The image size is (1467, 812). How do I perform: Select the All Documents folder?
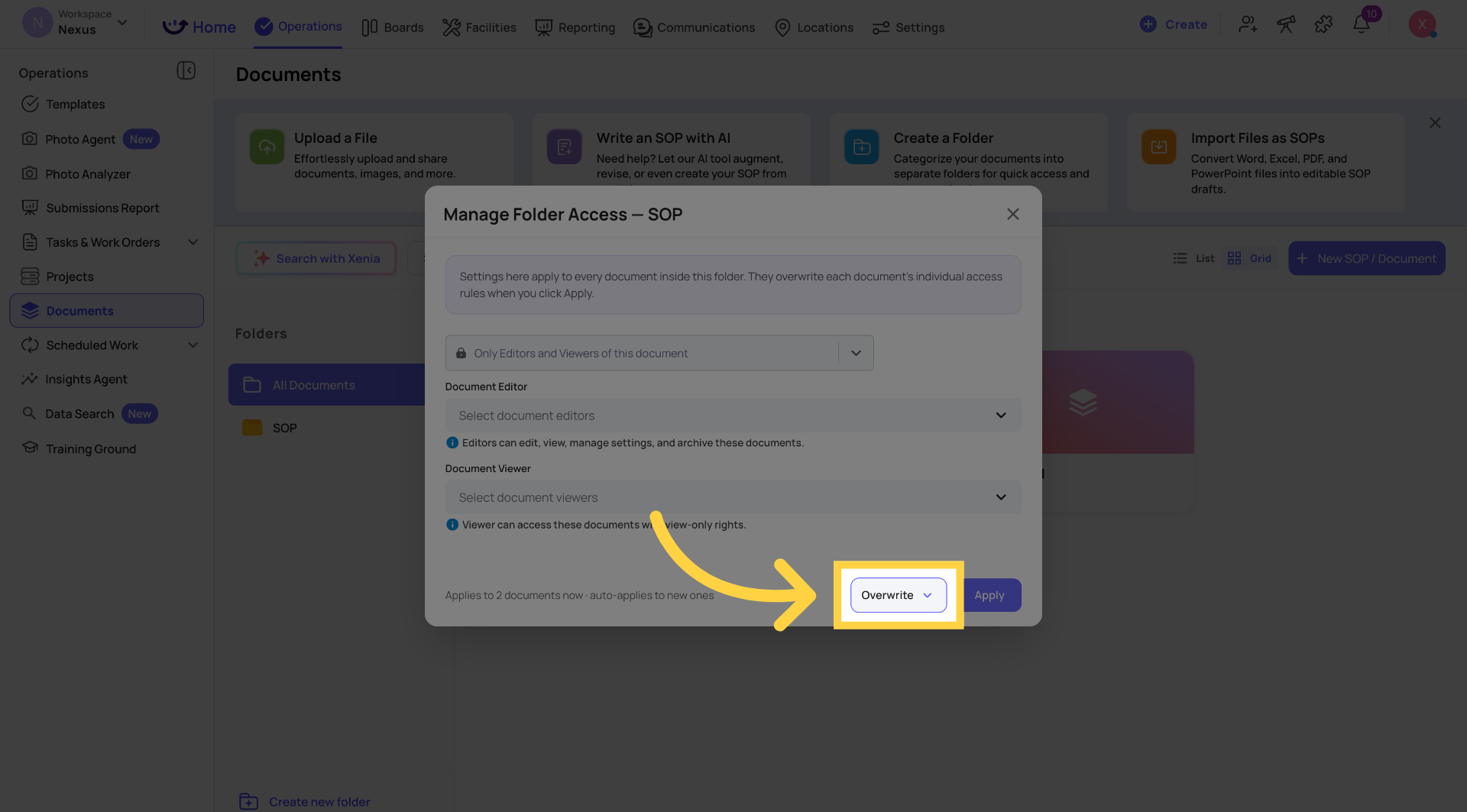[x=326, y=385]
